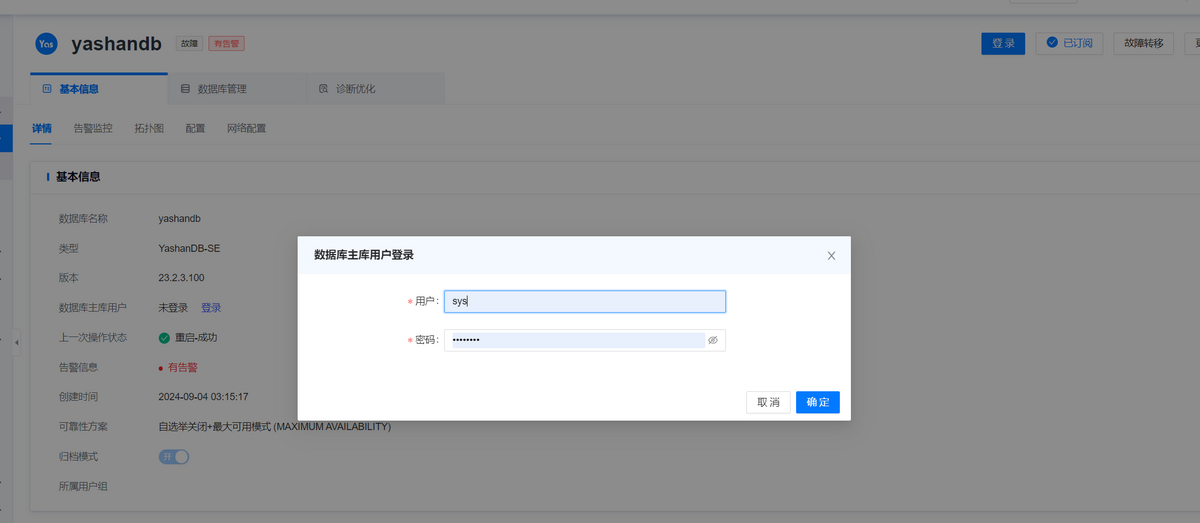Click the 数据库管理 tab icon
Screen dimensions: 1200x523
point(185,89)
